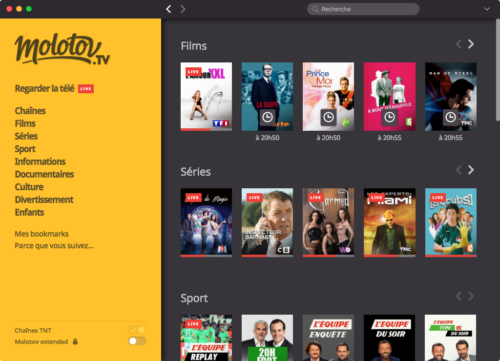Click the clock icon on Le Prince & Moi
The height and width of the screenshot is (361, 500).
click(328, 117)
